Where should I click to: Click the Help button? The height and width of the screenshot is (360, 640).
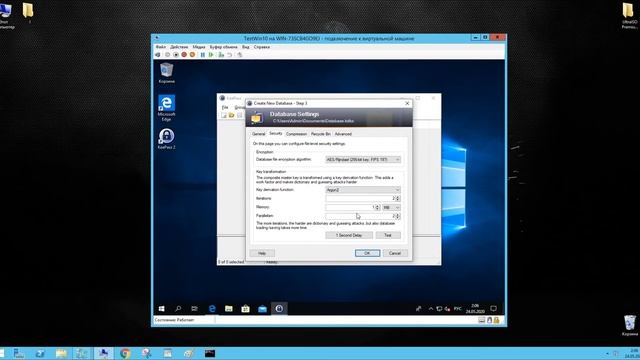pyautogui.click(x=262, y=253)
